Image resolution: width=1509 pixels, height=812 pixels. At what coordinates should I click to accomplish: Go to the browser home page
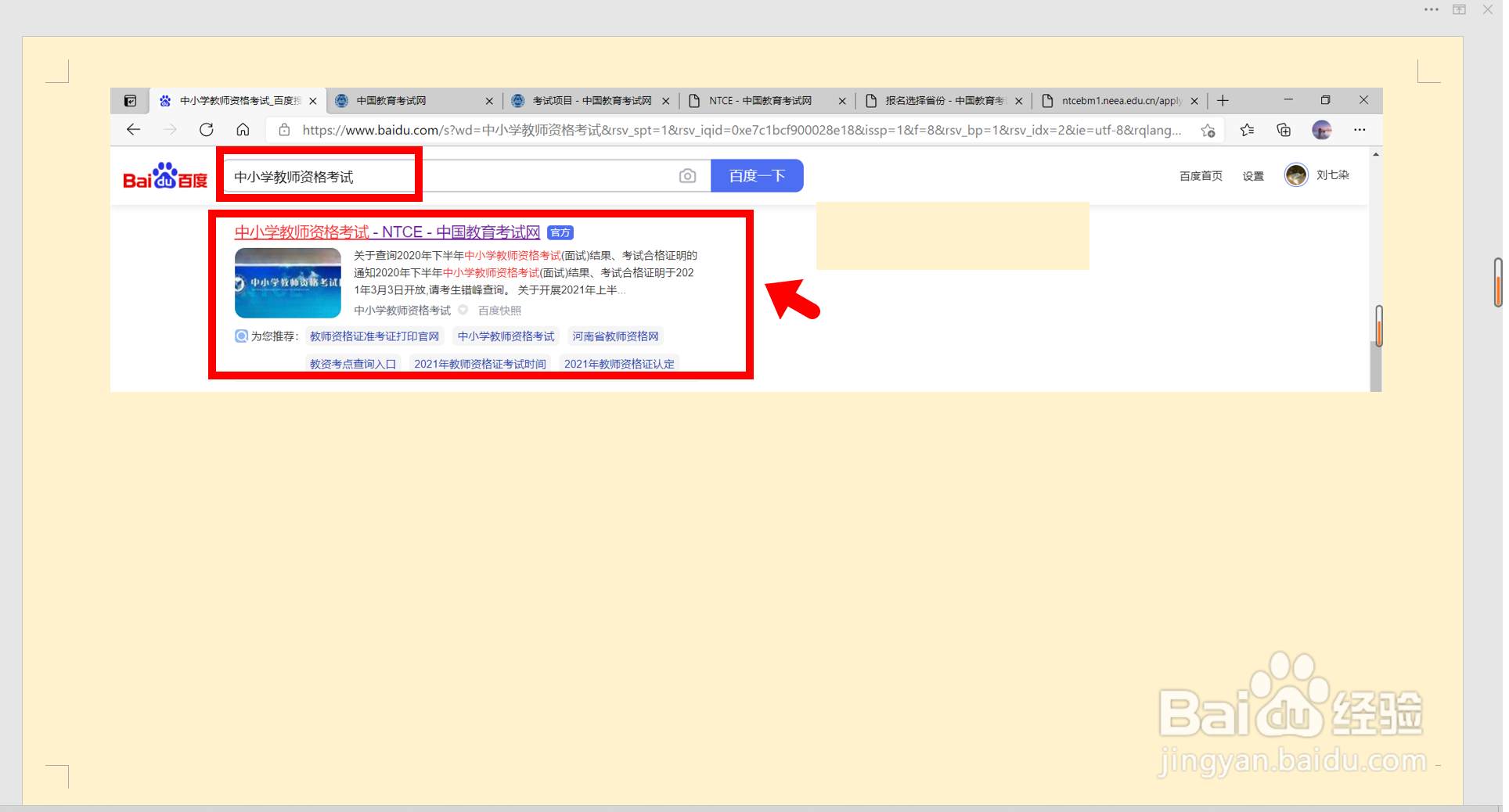243,130
